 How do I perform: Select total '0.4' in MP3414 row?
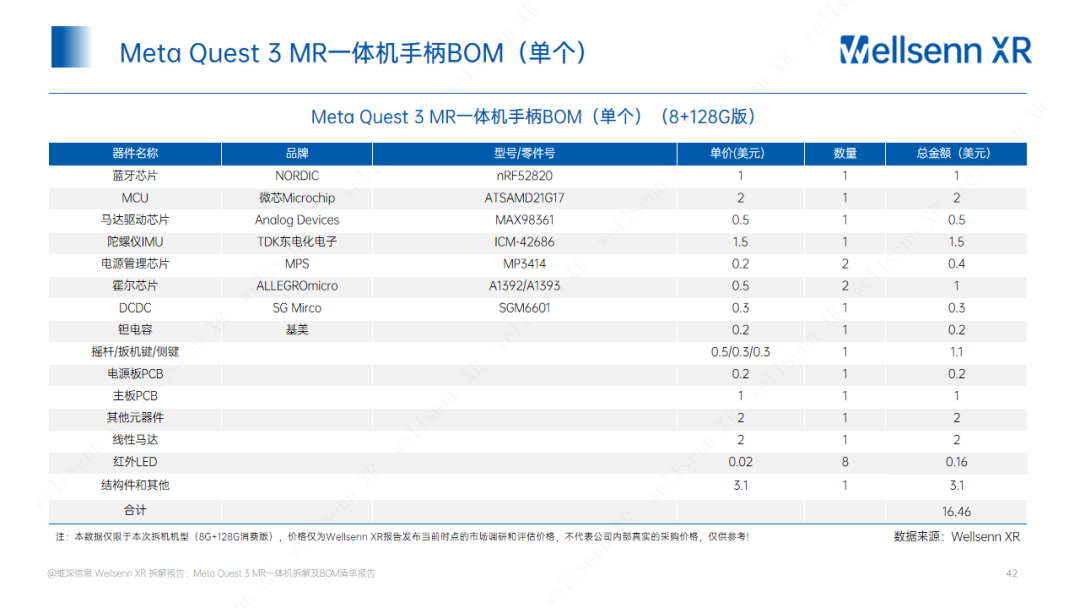tap(956, 264)
